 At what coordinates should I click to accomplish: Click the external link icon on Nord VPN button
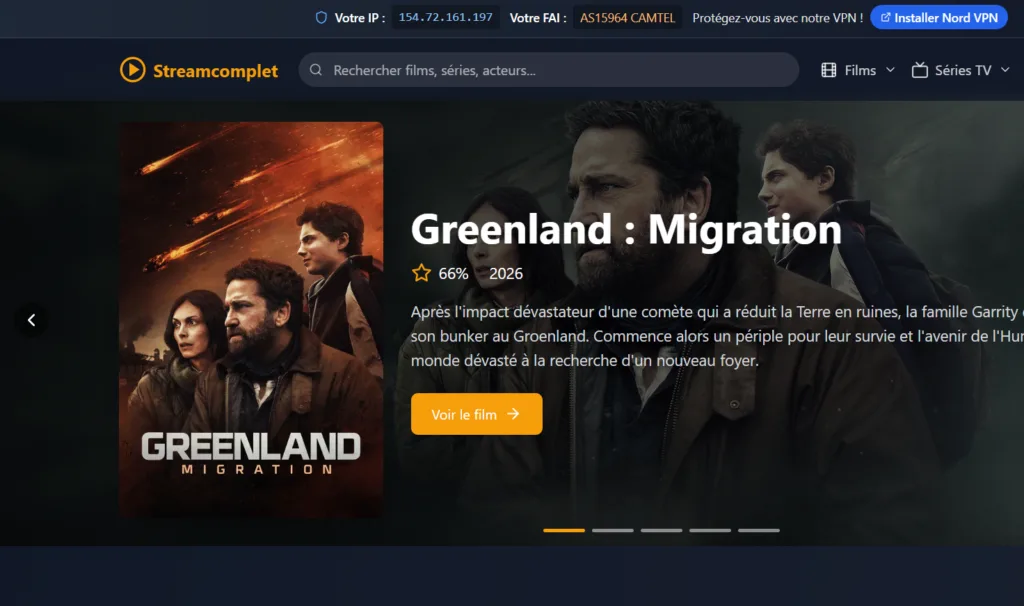[x=886, y=18]
